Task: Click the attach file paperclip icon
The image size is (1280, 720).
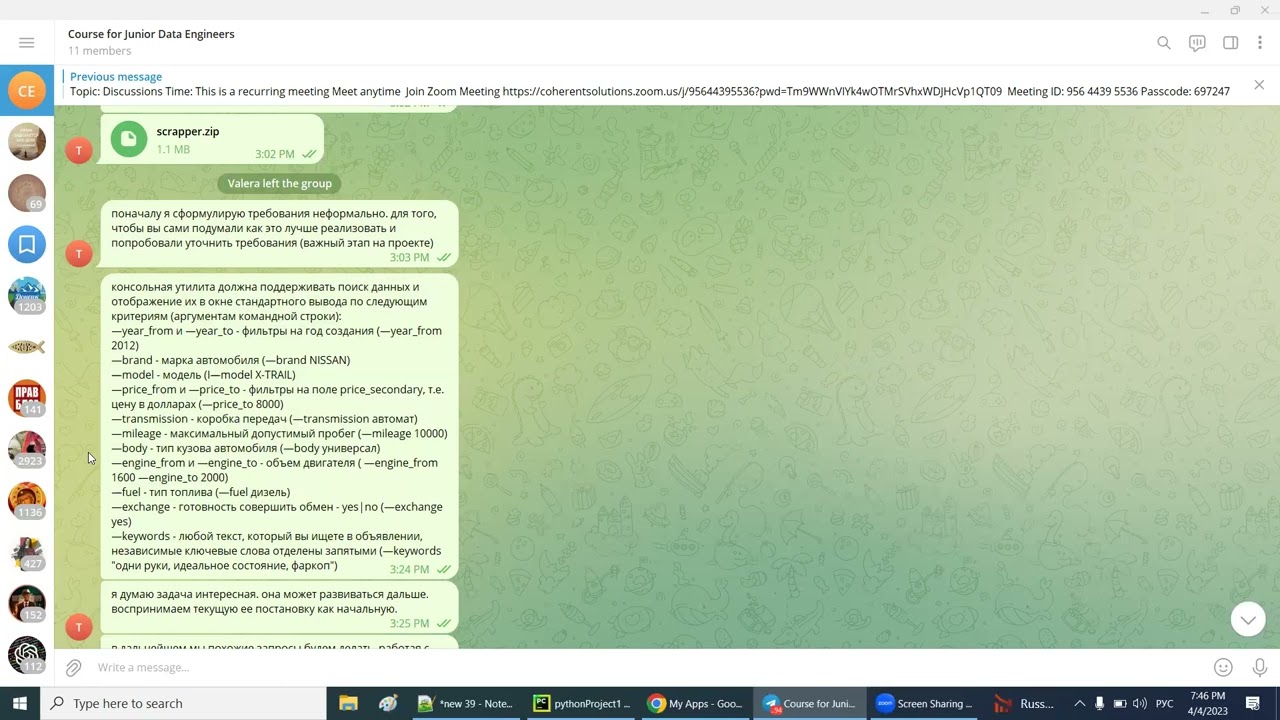Action: (73, 667)
